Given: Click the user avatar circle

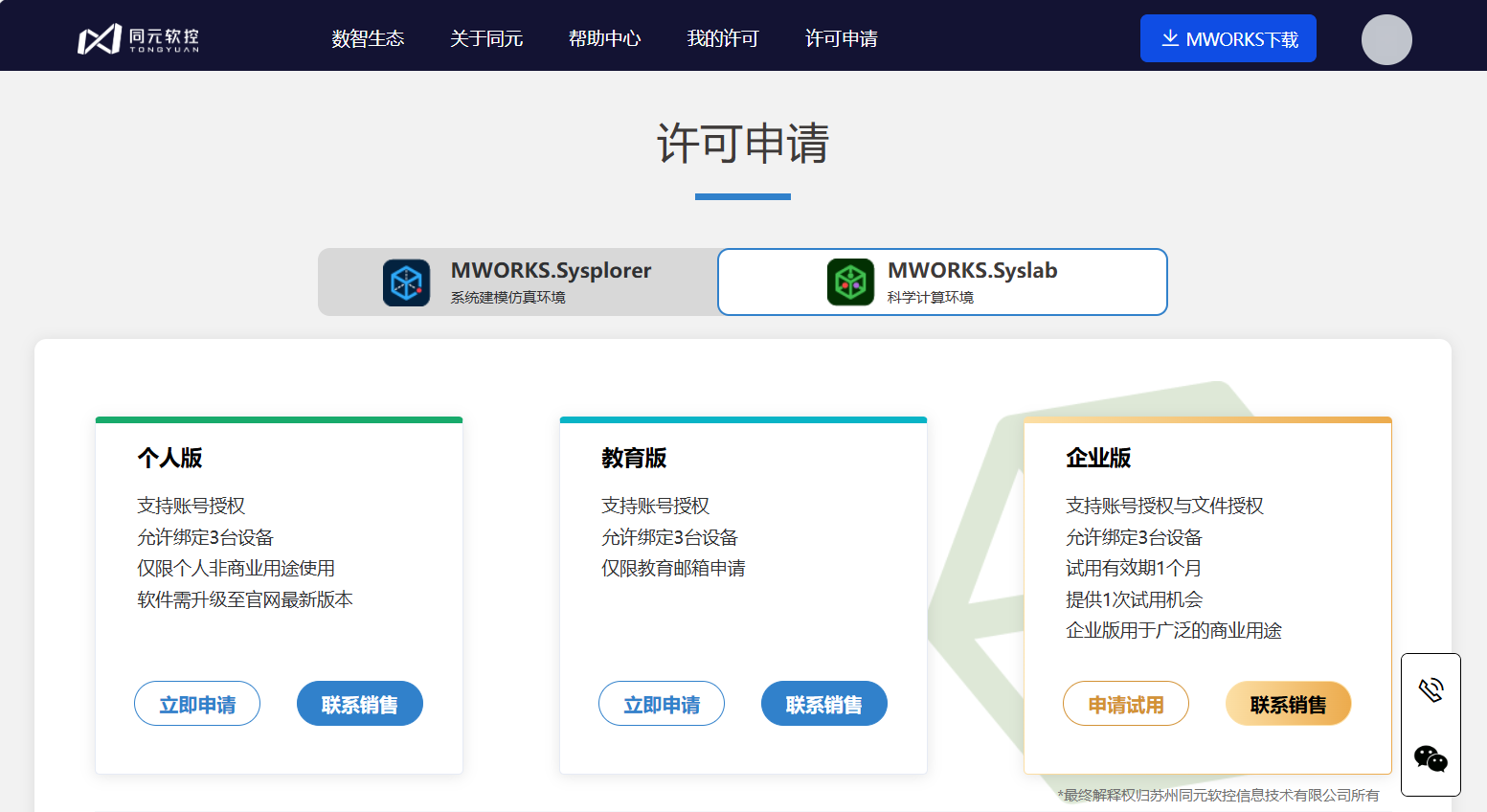Looking at the screenshot, I should pyautogui.click(x=1386, y=39).
